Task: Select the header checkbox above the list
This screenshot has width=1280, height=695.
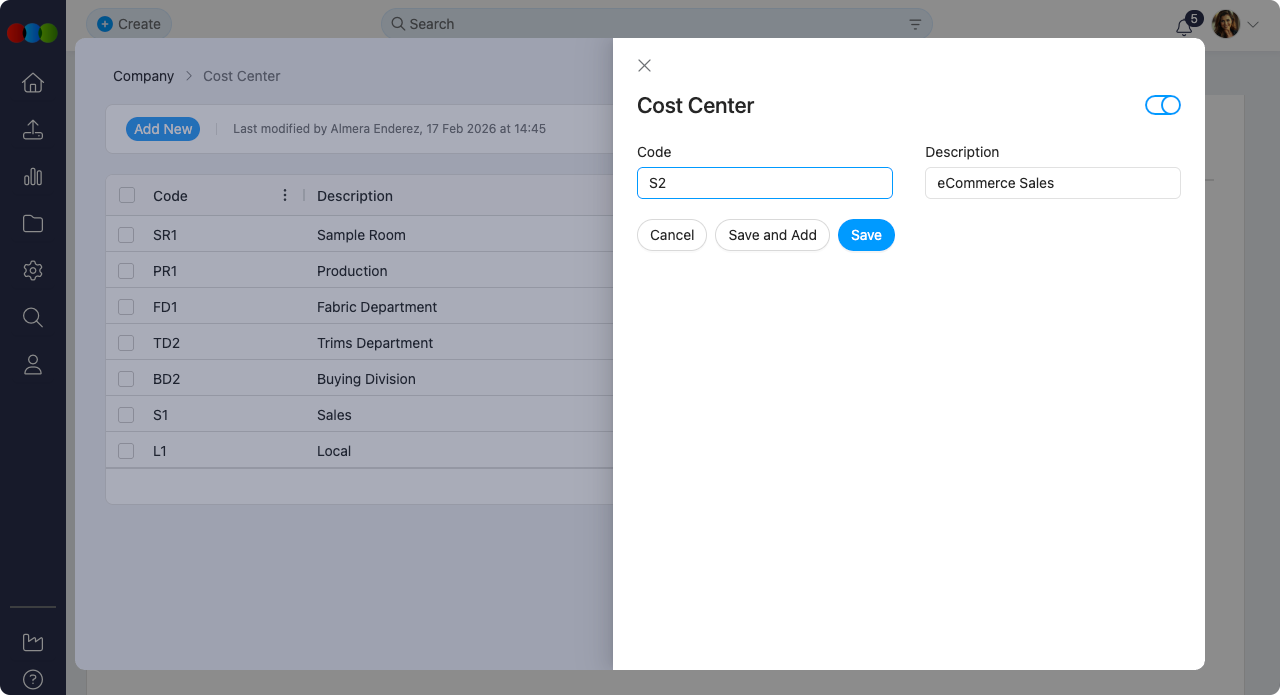Action: pyautogui.click(x=126, y=195)
